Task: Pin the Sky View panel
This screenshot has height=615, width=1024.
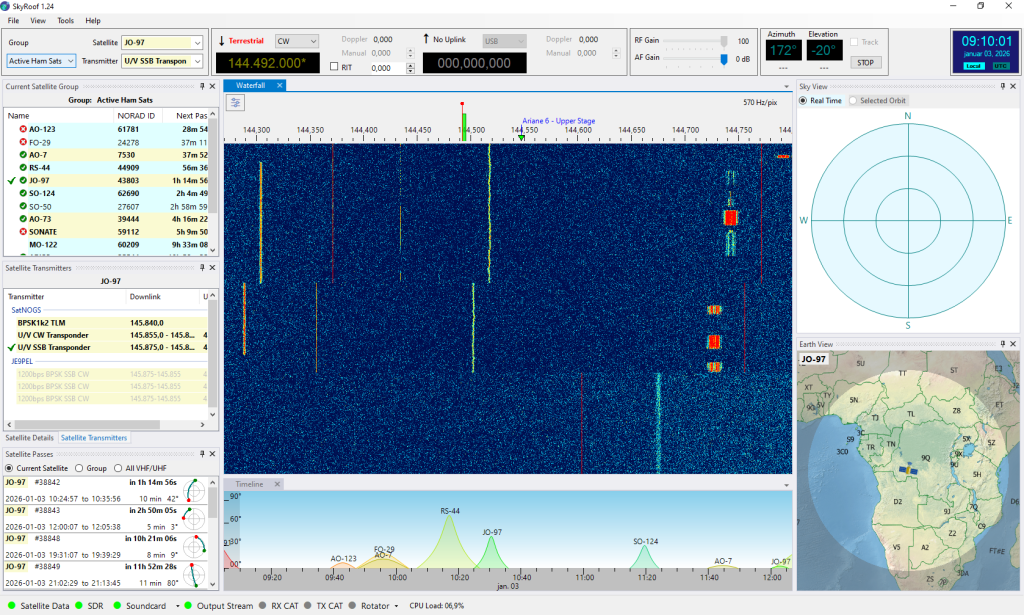Action: (1003, 86)
